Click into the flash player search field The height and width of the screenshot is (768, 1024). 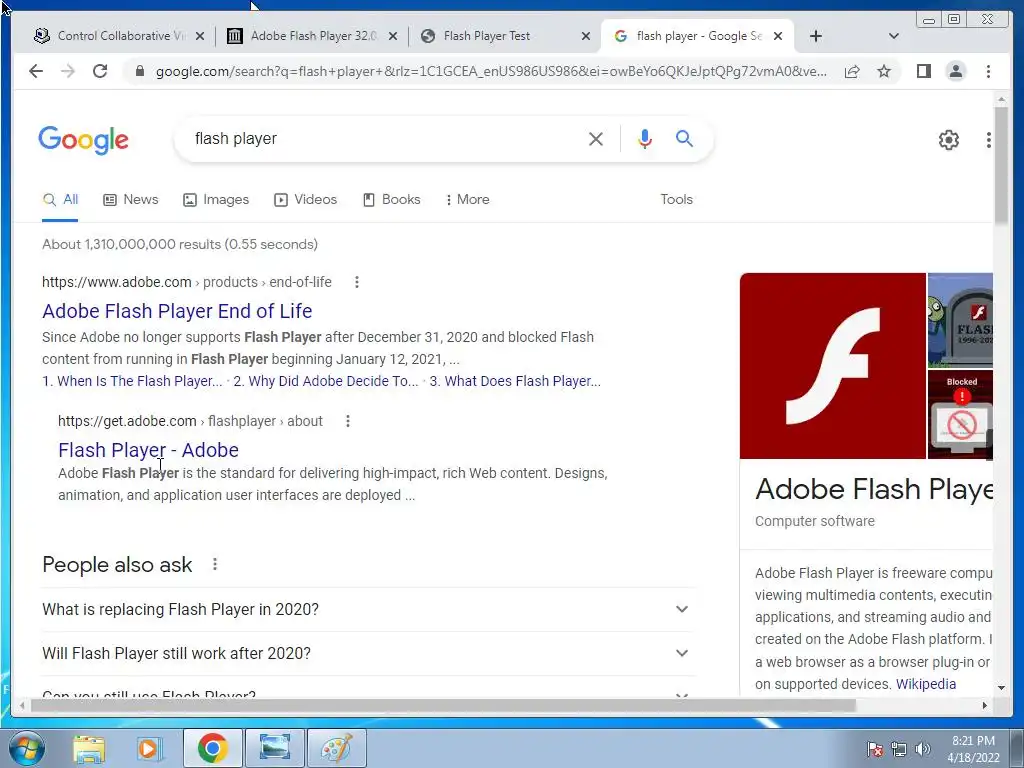385,138
